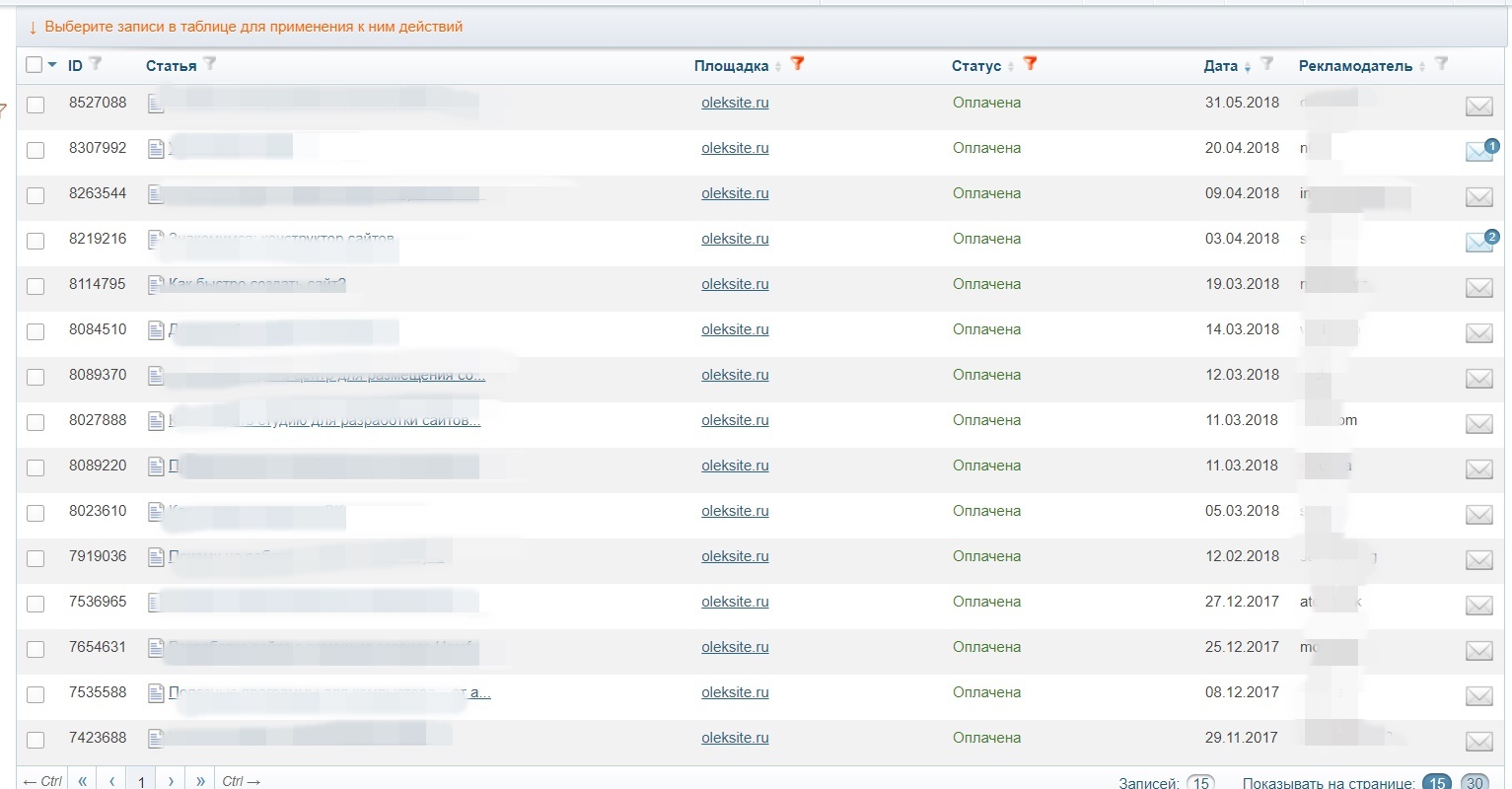Tick the checkbox for row 8084510
The height and width of the screenshot is (789, 1512).
[36, 332]
